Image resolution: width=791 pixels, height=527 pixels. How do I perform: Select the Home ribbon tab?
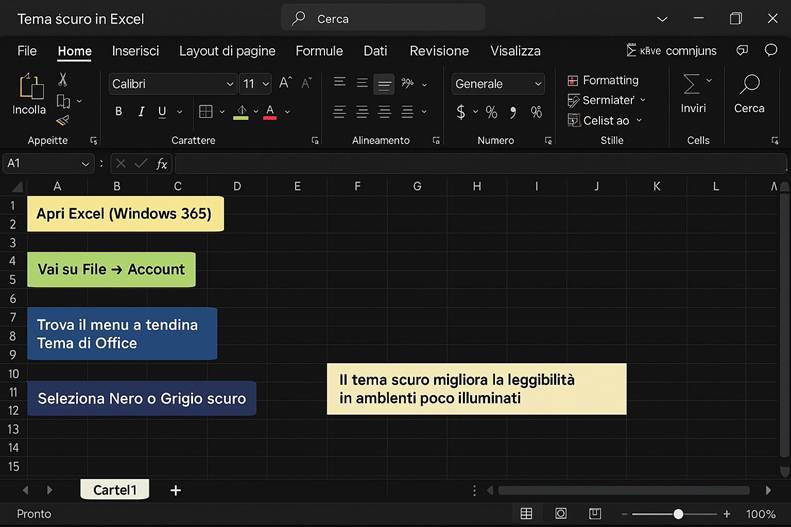point(75,51)
